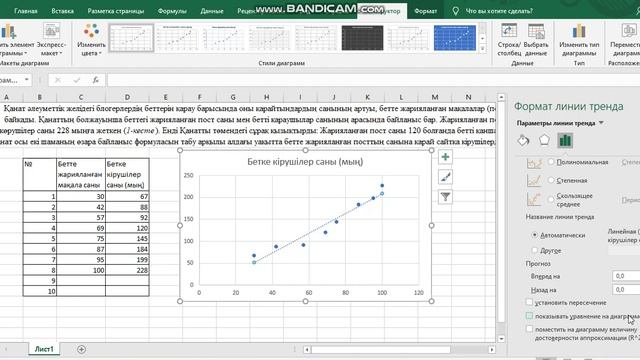Click Forward forecast input field
The image size is (640, 360).
tap(626, 276)
